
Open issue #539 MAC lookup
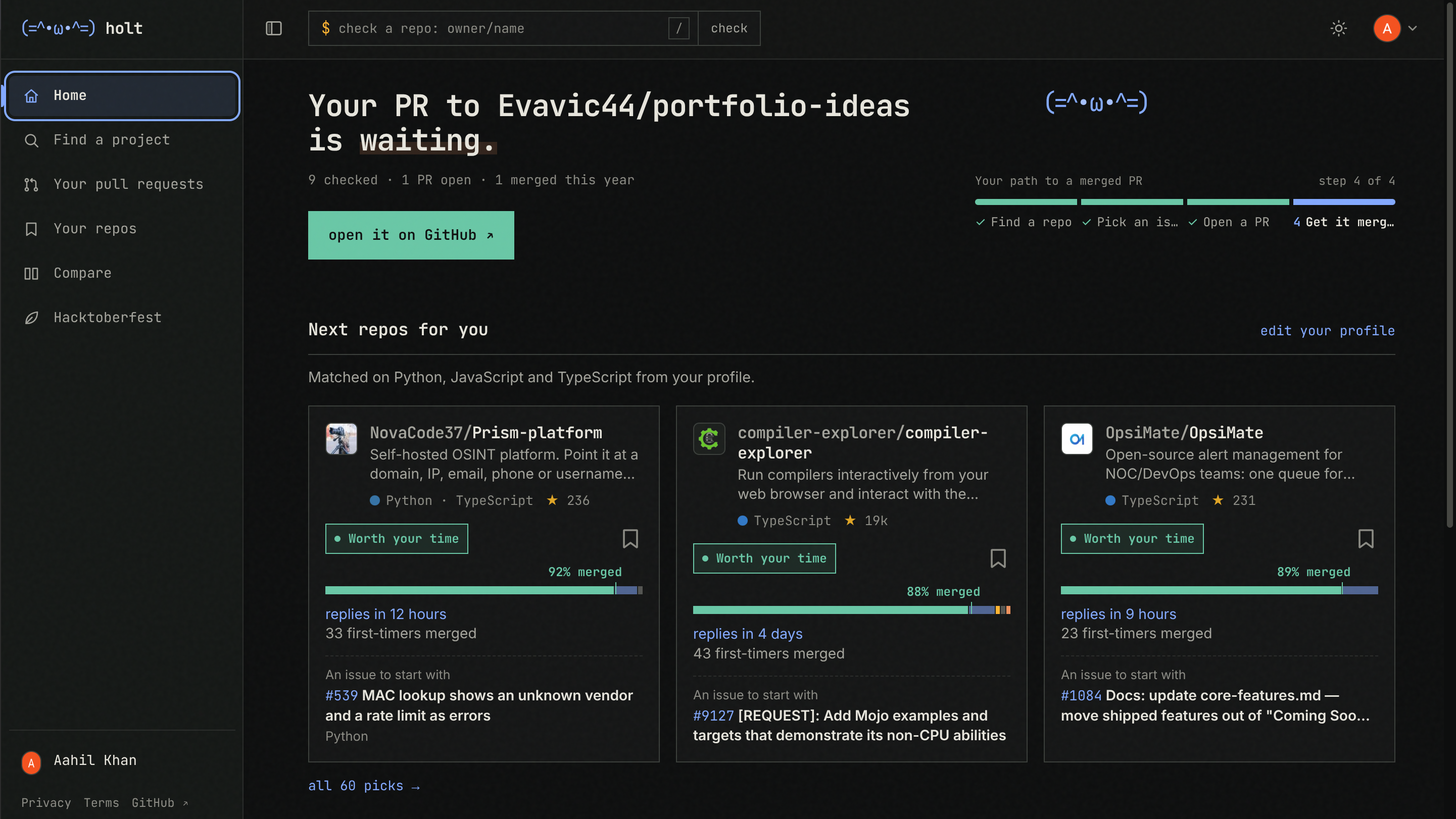click(x=479, y=705)
